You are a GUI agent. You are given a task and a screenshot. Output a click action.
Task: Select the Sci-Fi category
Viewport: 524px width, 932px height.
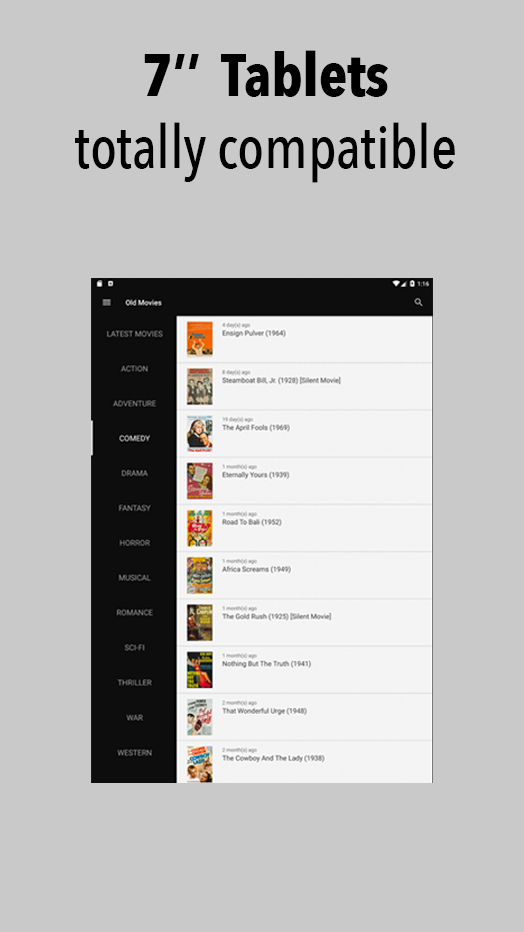tap(134, 647)
